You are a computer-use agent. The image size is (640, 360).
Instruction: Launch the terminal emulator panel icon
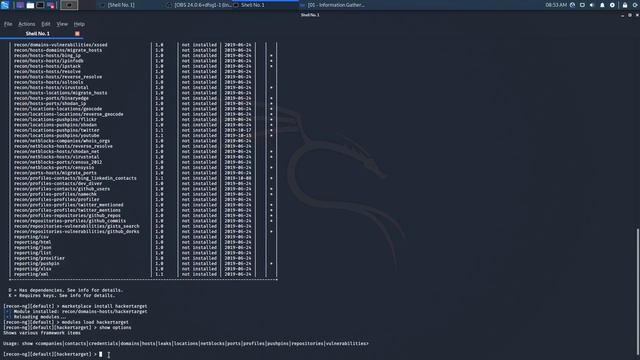coord(40,5)
